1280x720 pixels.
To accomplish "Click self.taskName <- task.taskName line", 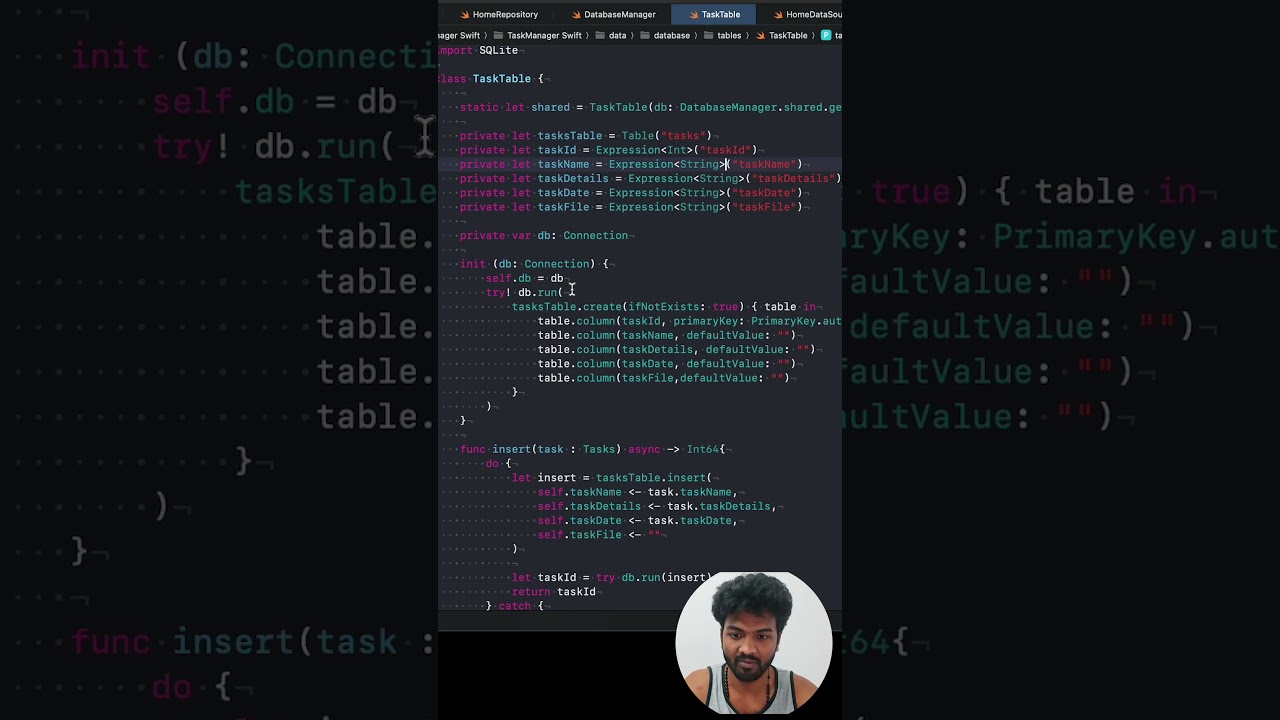I will coord(638,492).
